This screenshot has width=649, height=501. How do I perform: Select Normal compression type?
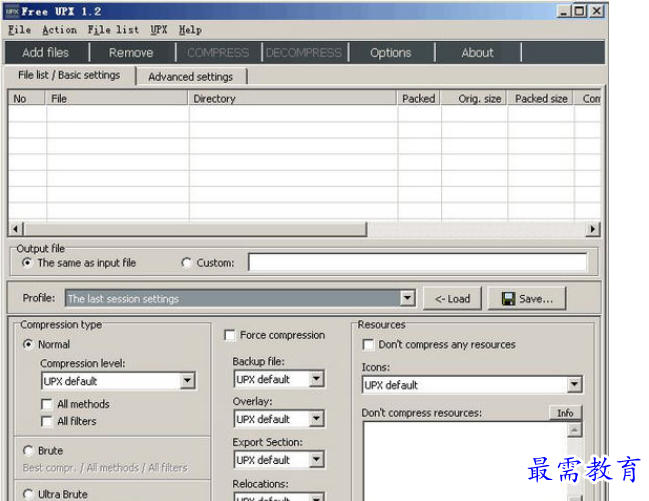(47, 344)
